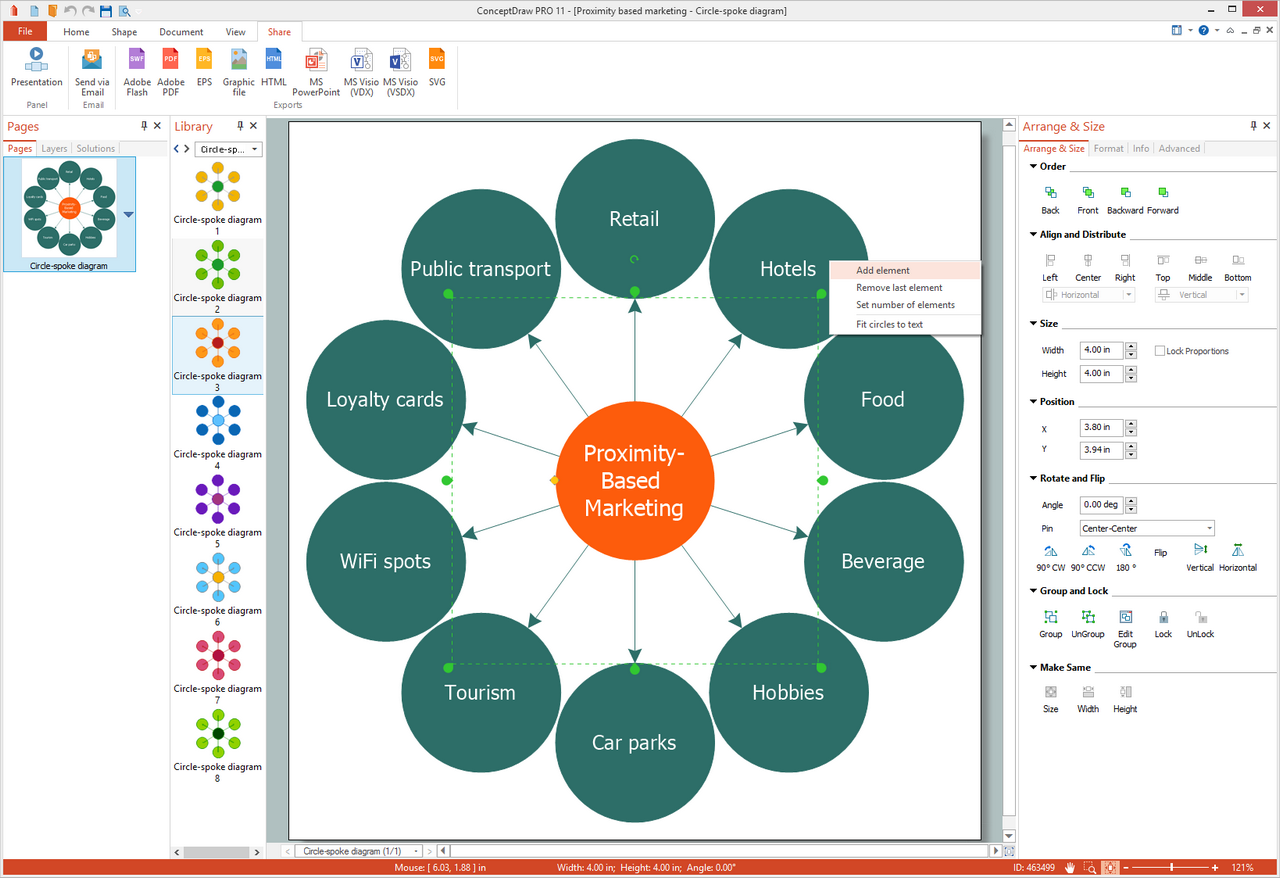Collapse the Rotate and Flip section

coord(1032,479)
